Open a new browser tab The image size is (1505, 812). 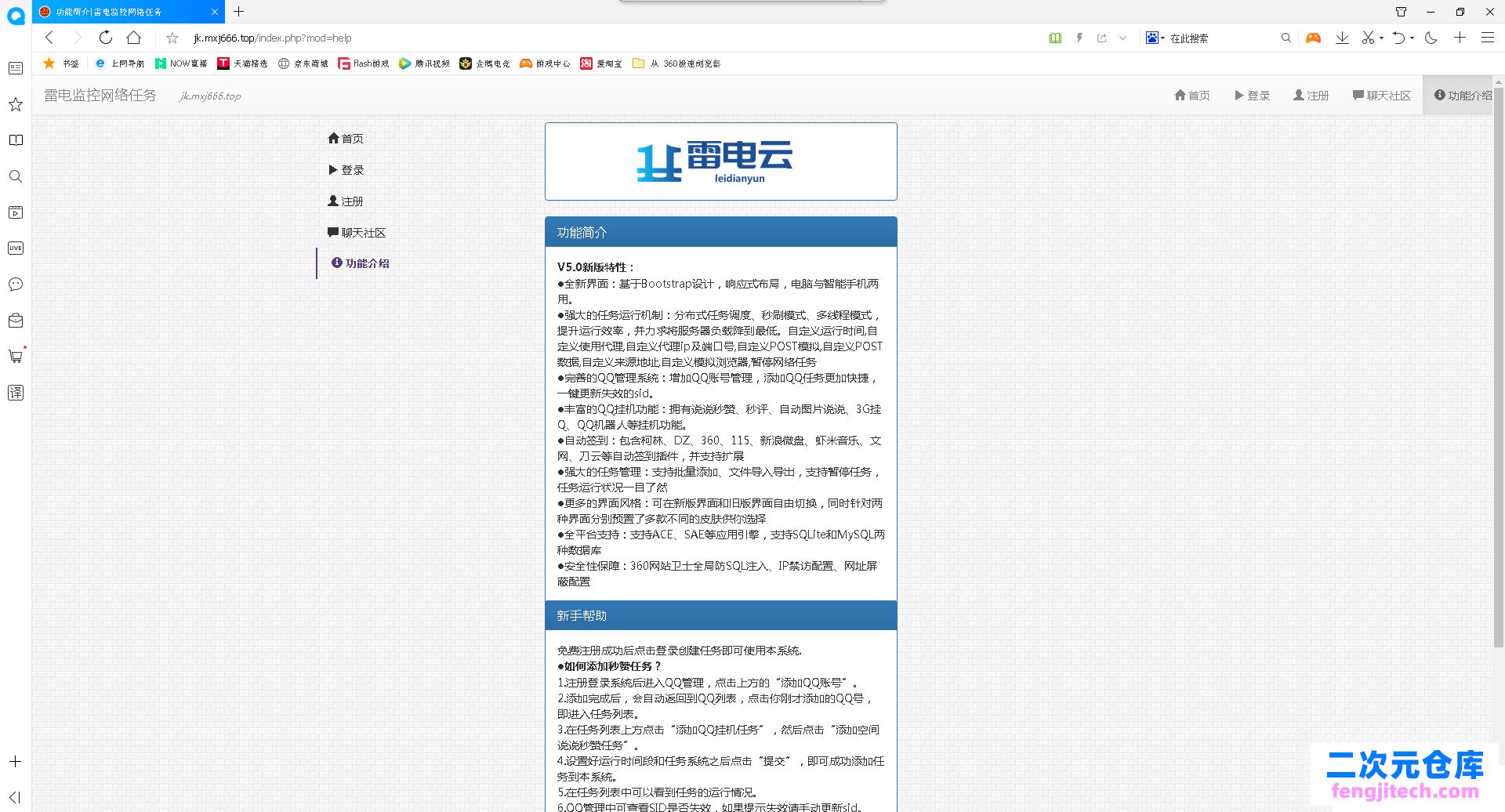coord(239,12)
